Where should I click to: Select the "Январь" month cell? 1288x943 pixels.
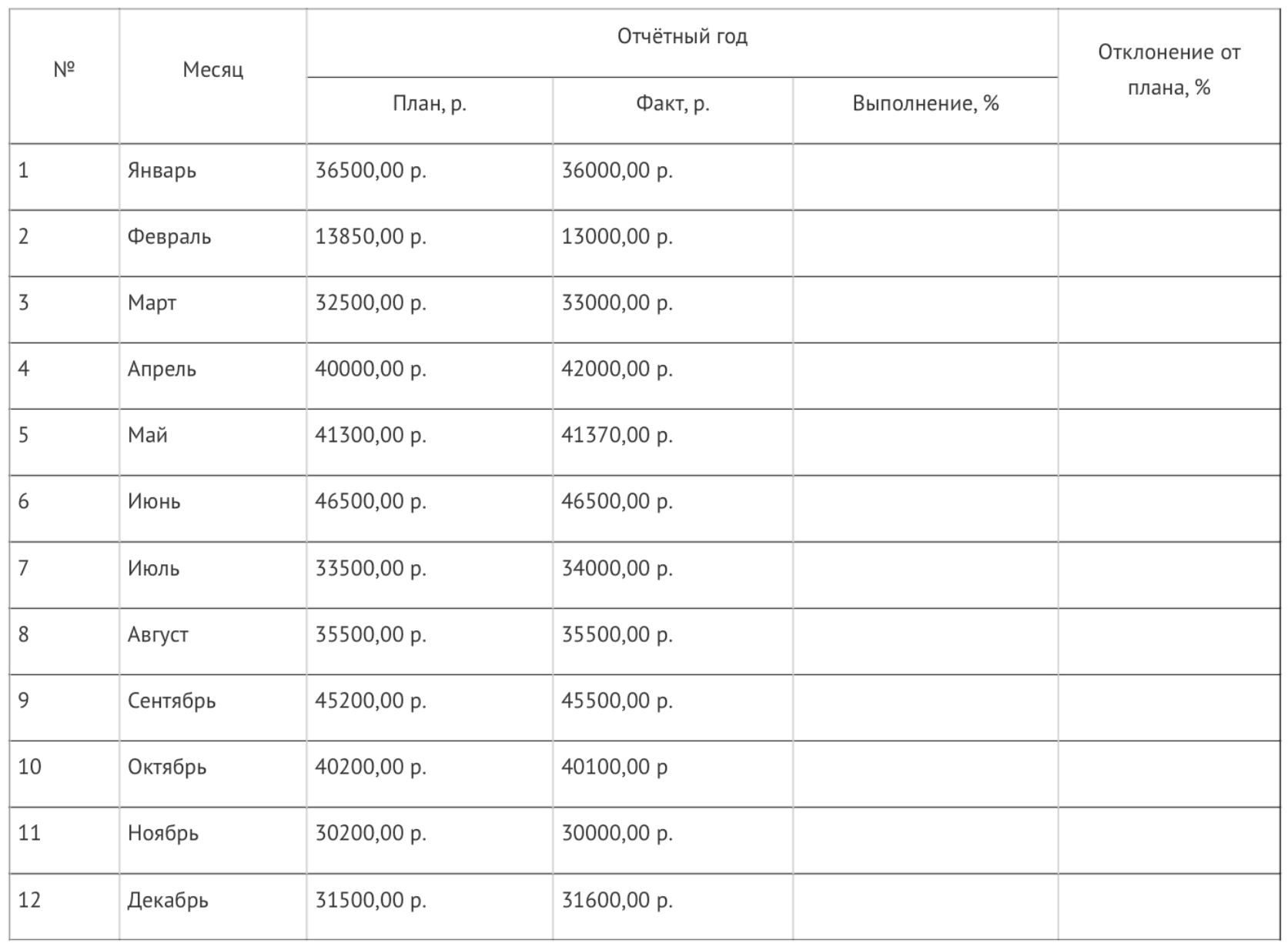coord(162,170)
